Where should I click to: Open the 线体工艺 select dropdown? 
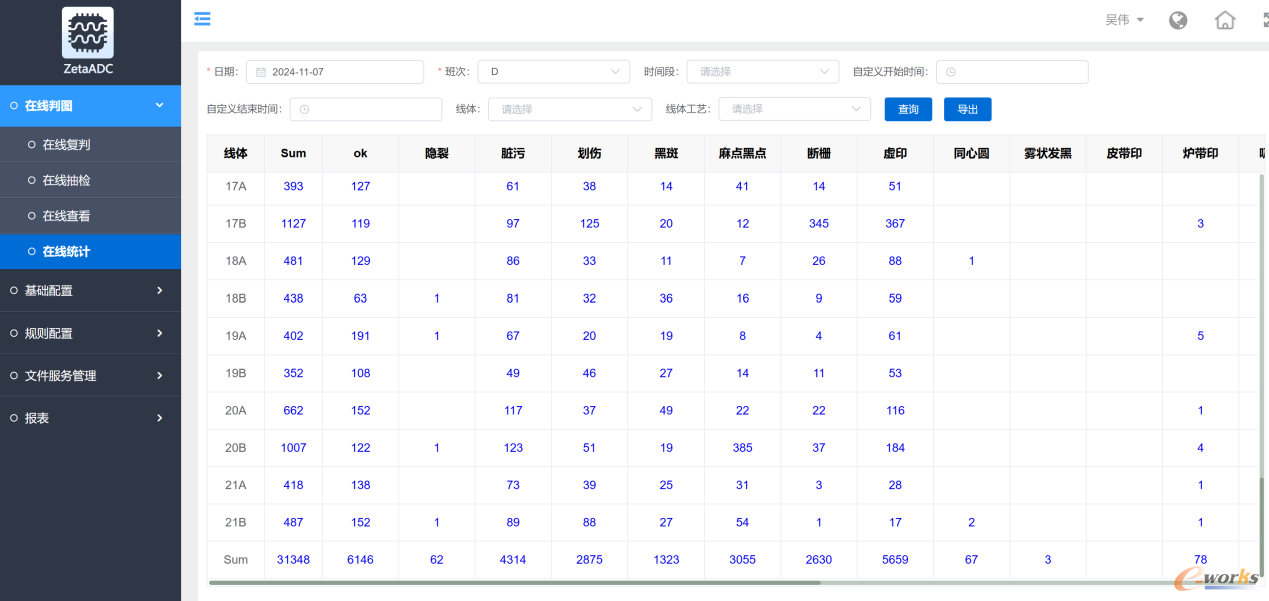(x=794, y=109)
